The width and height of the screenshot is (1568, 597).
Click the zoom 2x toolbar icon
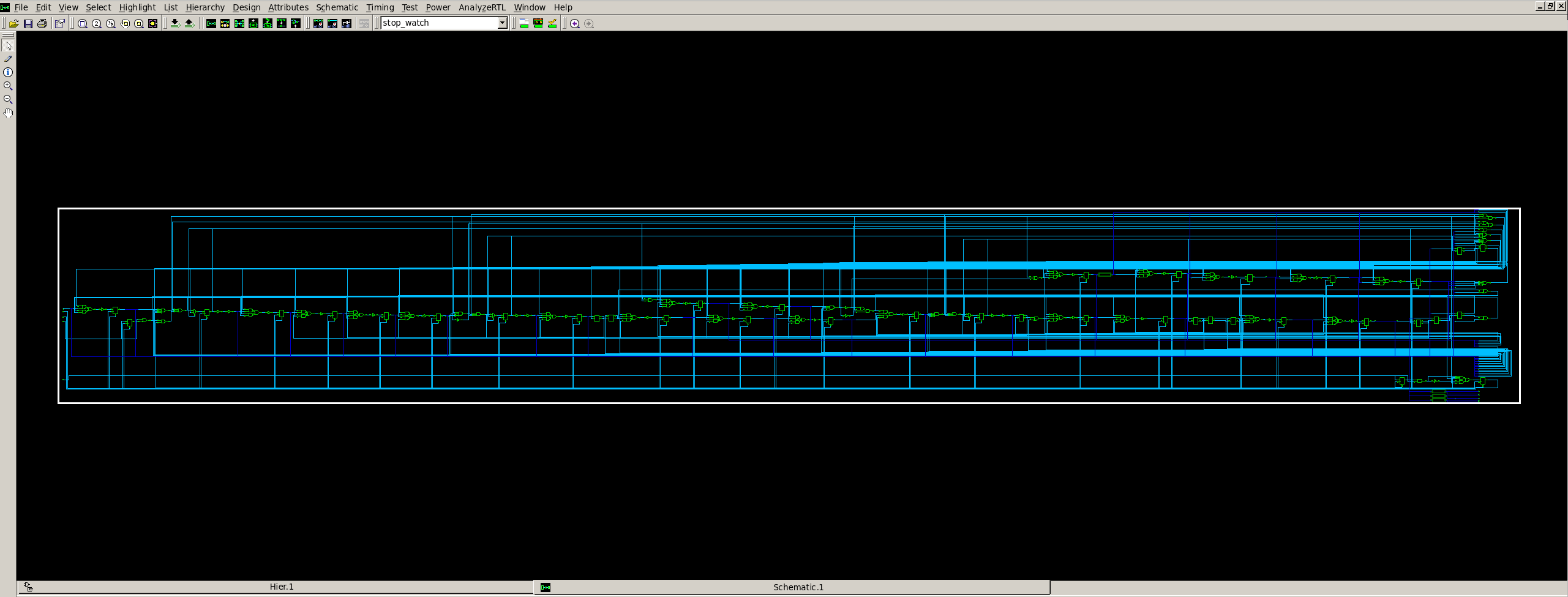tap(96, 23)
